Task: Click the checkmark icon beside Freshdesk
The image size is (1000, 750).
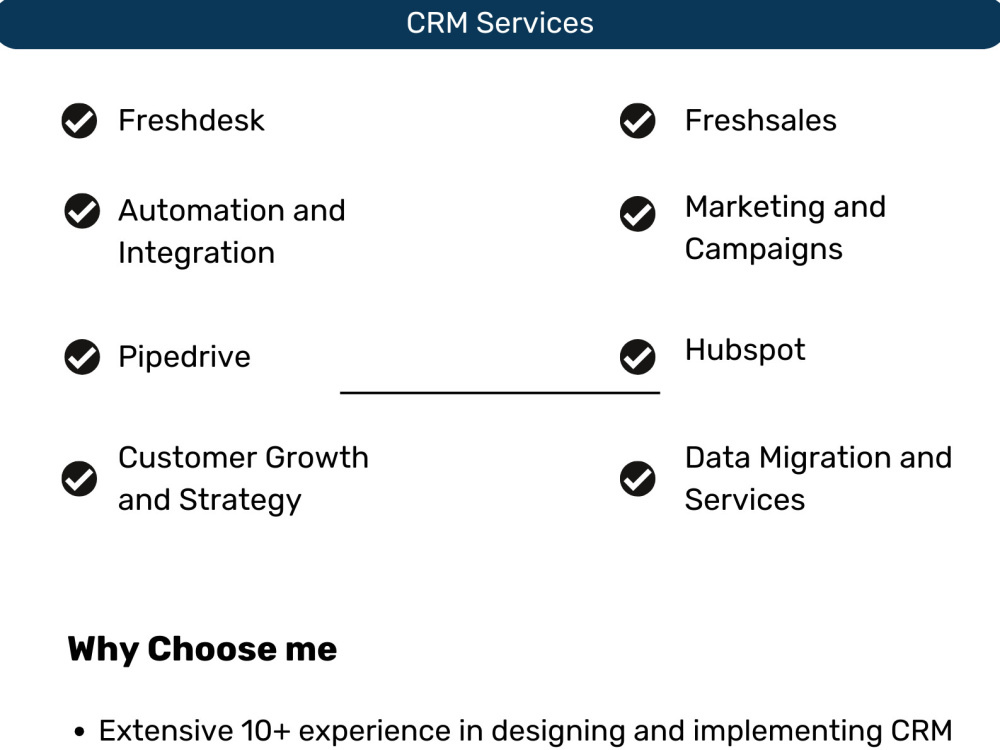Action: coord(79,121)
